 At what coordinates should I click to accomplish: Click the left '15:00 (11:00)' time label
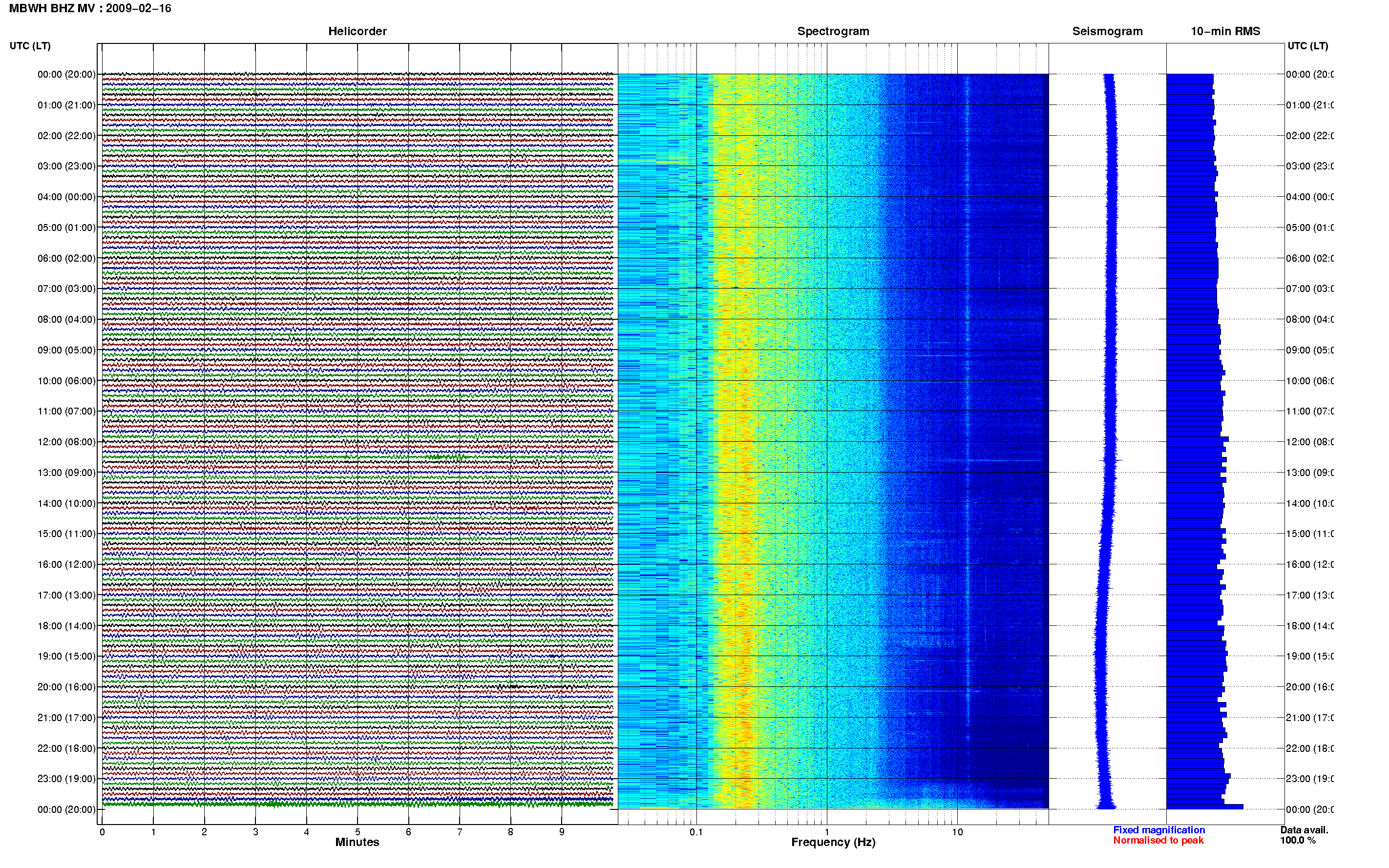[x=66, y=534]
